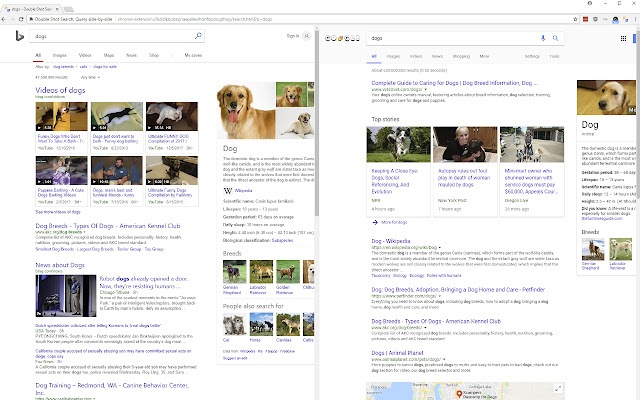Image resolution: width=640 pixels, height=400 pixels.
Task: Click Google voice search microphone icon
Action: click(543, 38)
